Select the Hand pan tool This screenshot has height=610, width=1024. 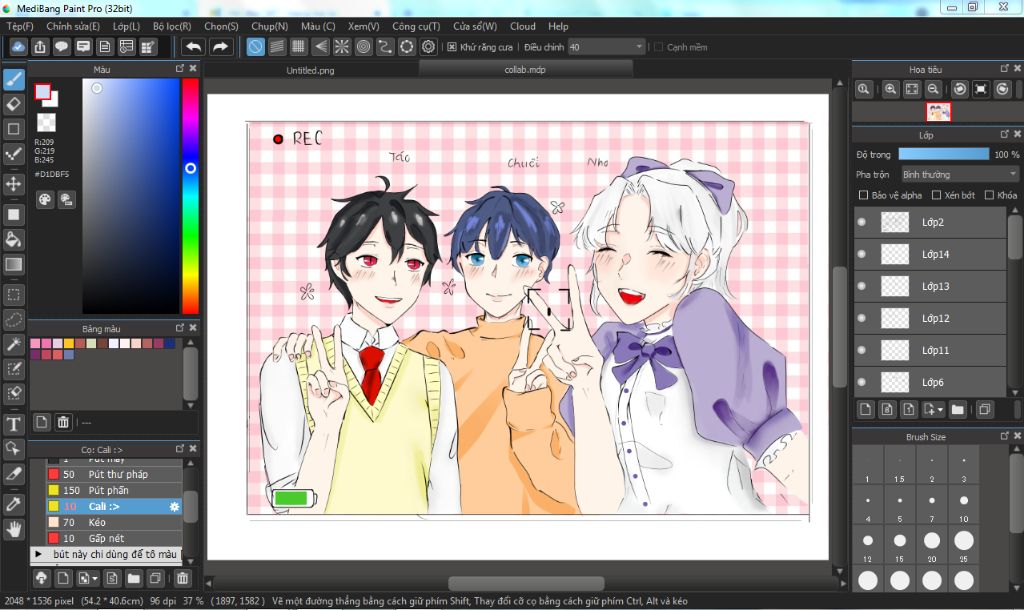tap(14, 528)
